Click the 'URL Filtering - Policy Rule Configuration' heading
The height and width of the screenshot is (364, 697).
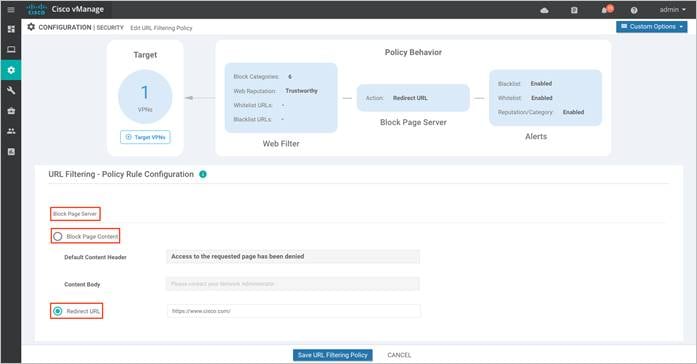coord(121,174)
